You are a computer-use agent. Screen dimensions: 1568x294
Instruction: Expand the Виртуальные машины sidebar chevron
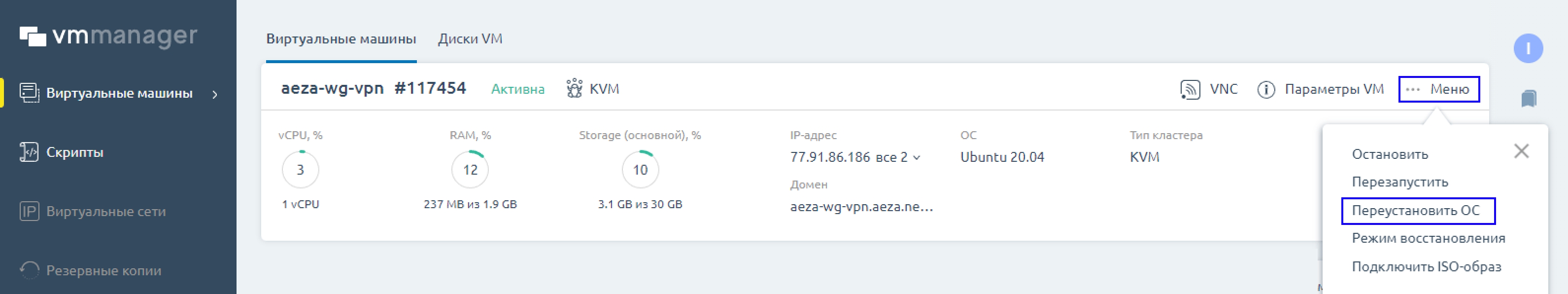pos(215,94)
